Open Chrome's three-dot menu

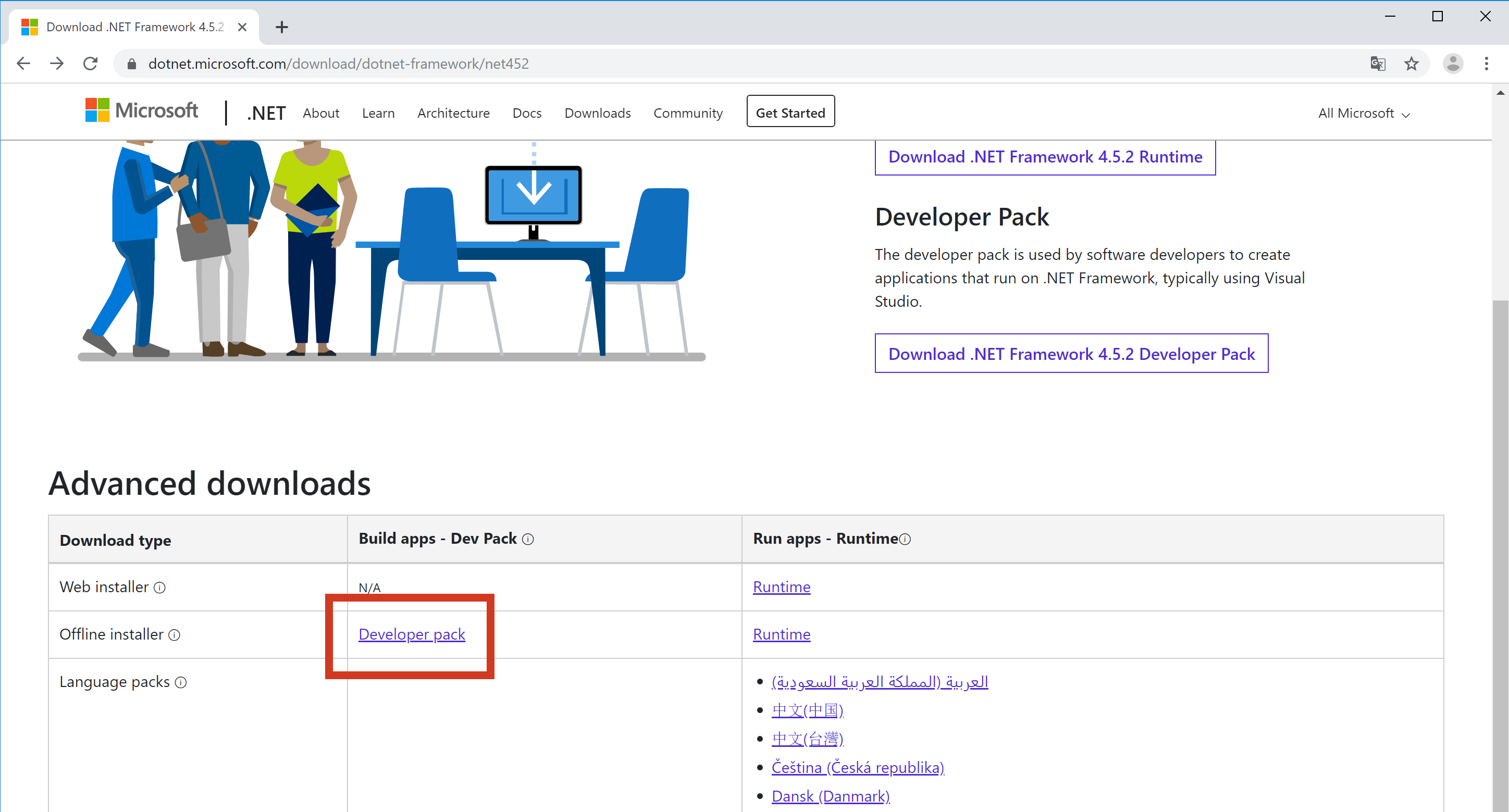(1486, 63)
